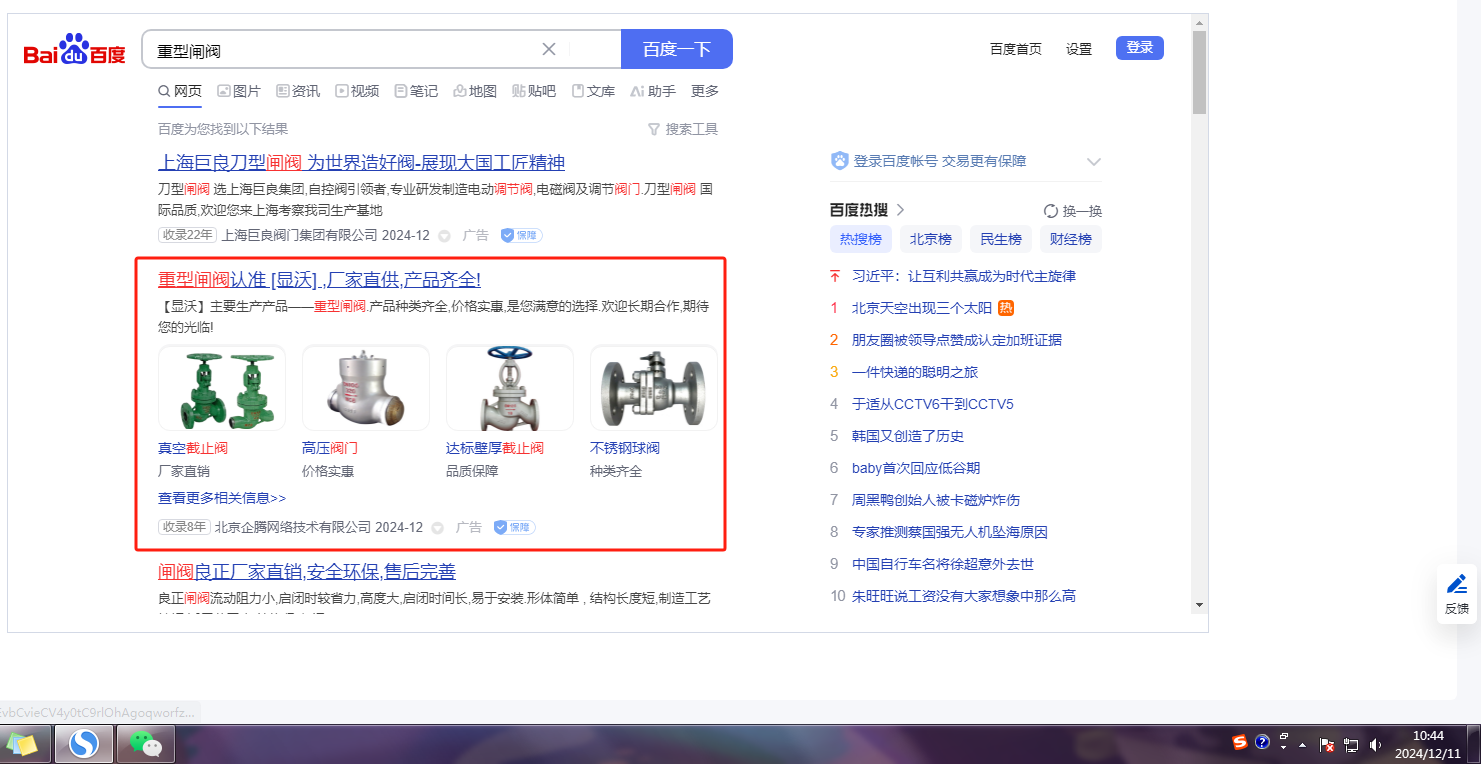This screenshot has width=1481, height=764.
Task: Click the Sogou input method tray icon
Action: (x=1240, y=742)
